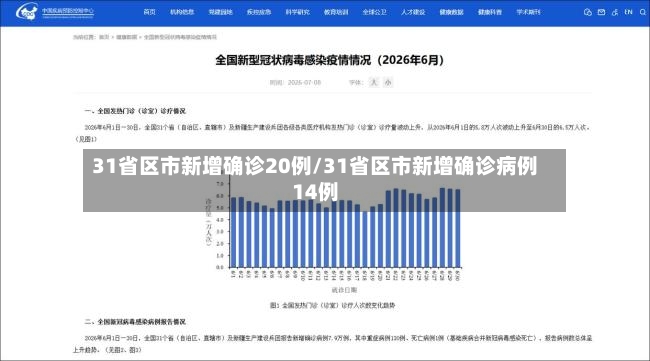Click the 全国新型冠状病毒感染疫情情况 breadcrumb entry

point(180,37)
